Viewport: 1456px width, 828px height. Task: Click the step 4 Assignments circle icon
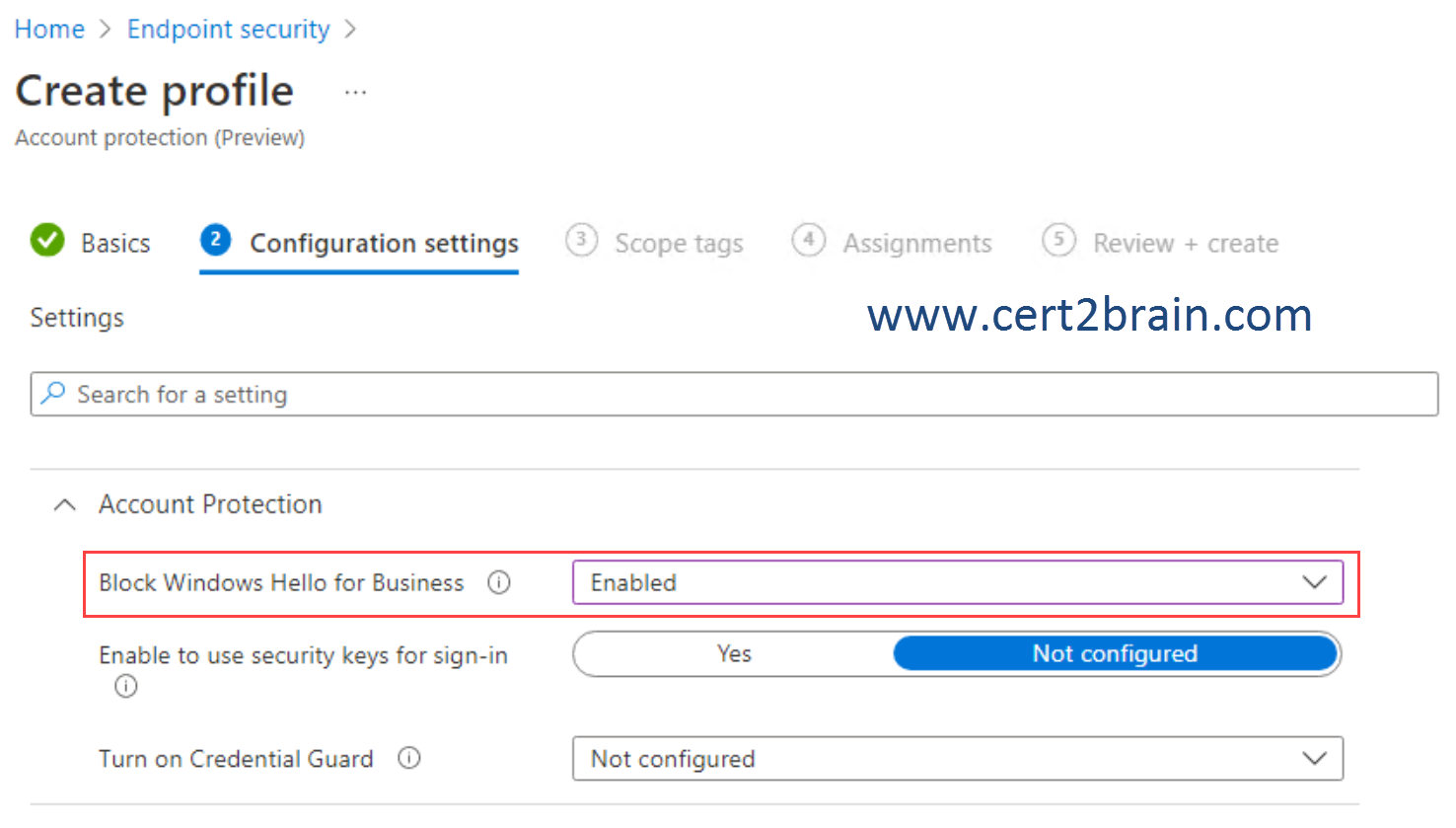[809, 240]
